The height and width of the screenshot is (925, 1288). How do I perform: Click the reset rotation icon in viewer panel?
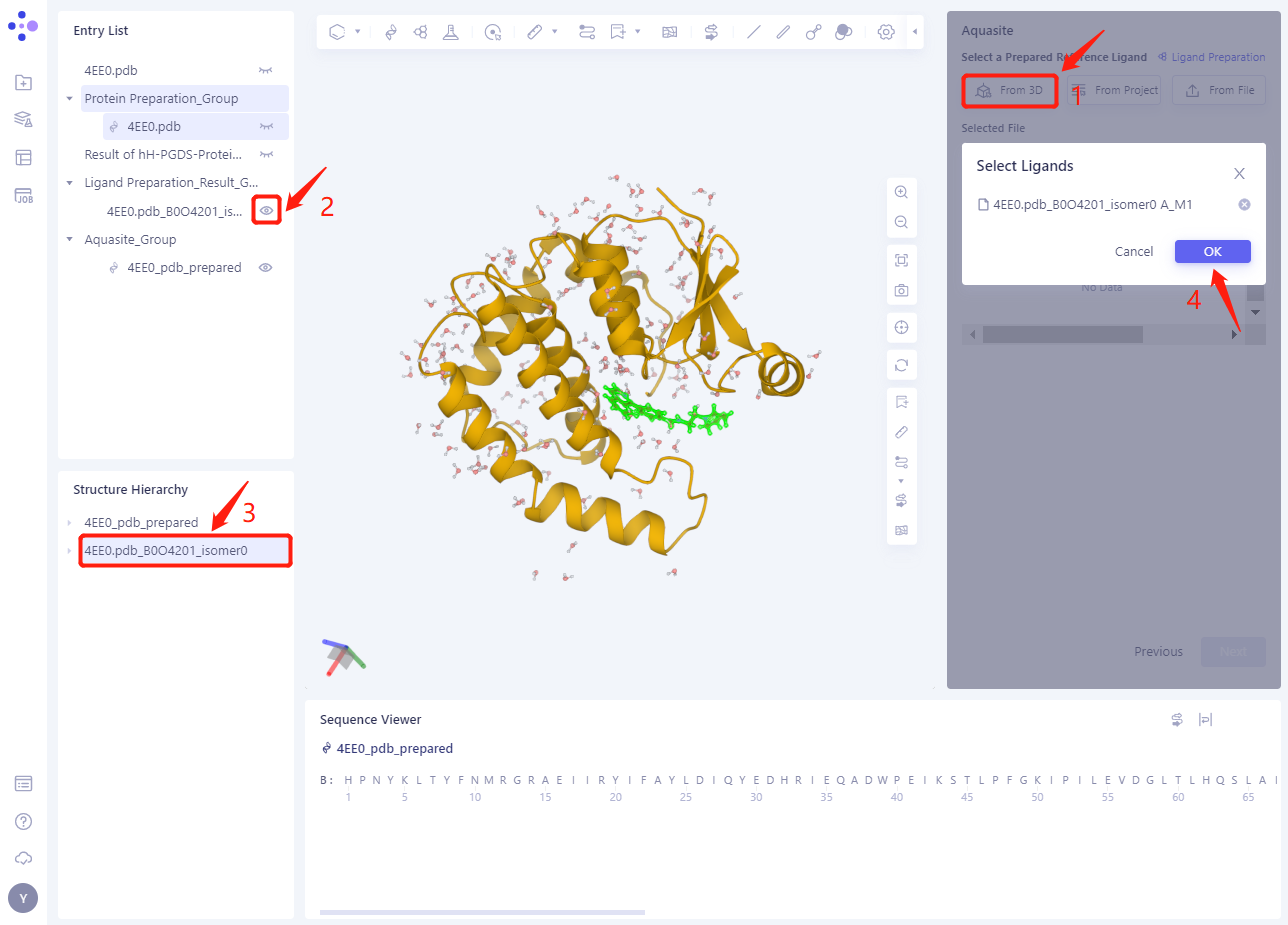pyautogui.click(x=901, y=364)
